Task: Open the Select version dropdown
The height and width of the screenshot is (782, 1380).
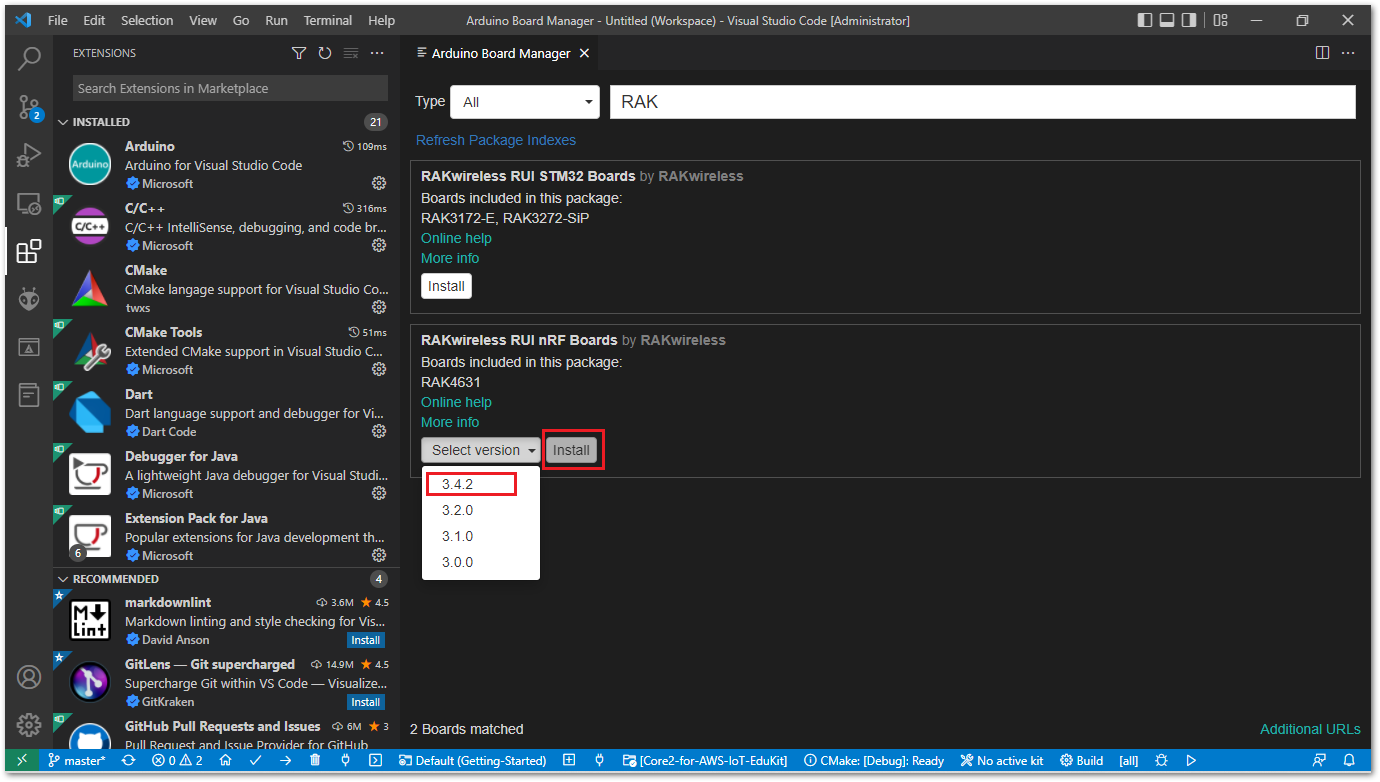Action: (x=481, y=450)
